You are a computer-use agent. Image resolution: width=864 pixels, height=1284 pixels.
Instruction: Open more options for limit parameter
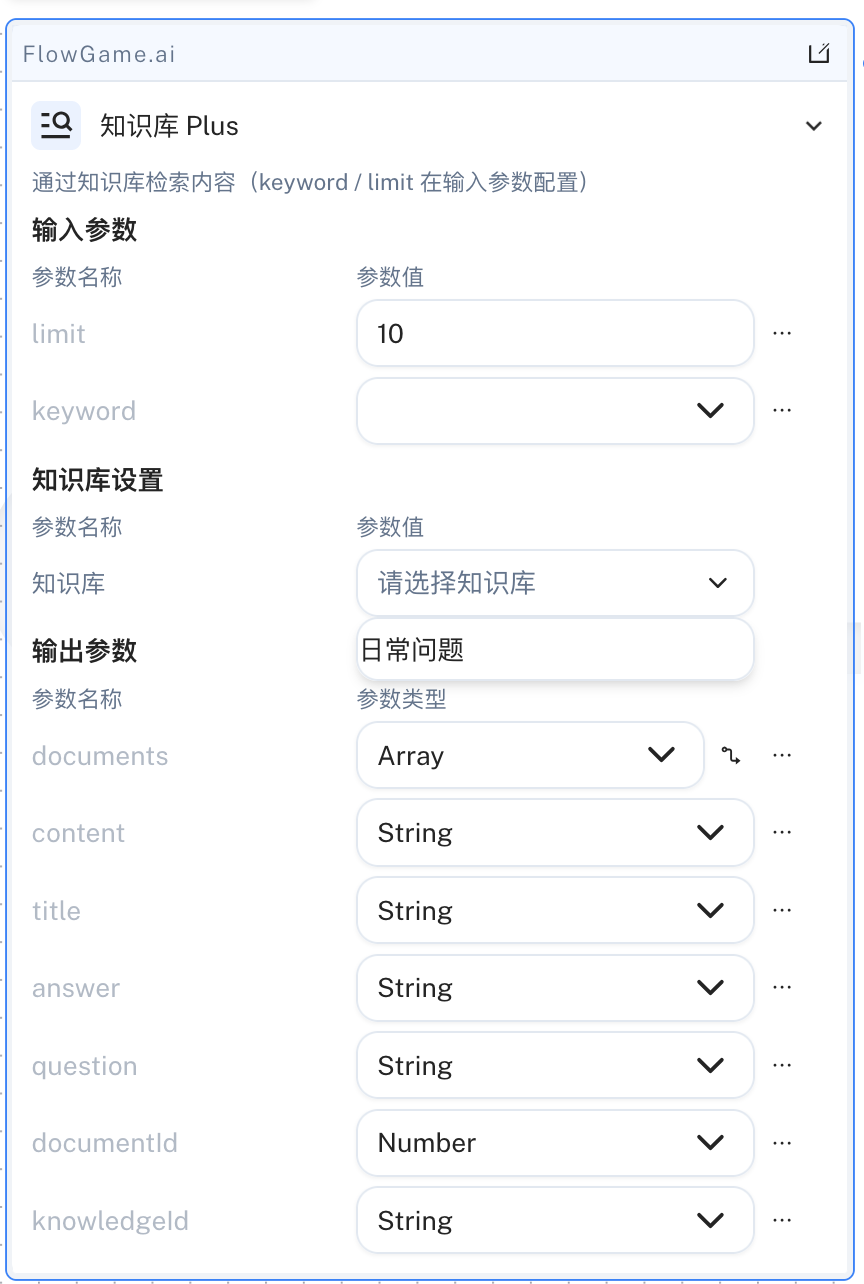(x=783, y=333)
